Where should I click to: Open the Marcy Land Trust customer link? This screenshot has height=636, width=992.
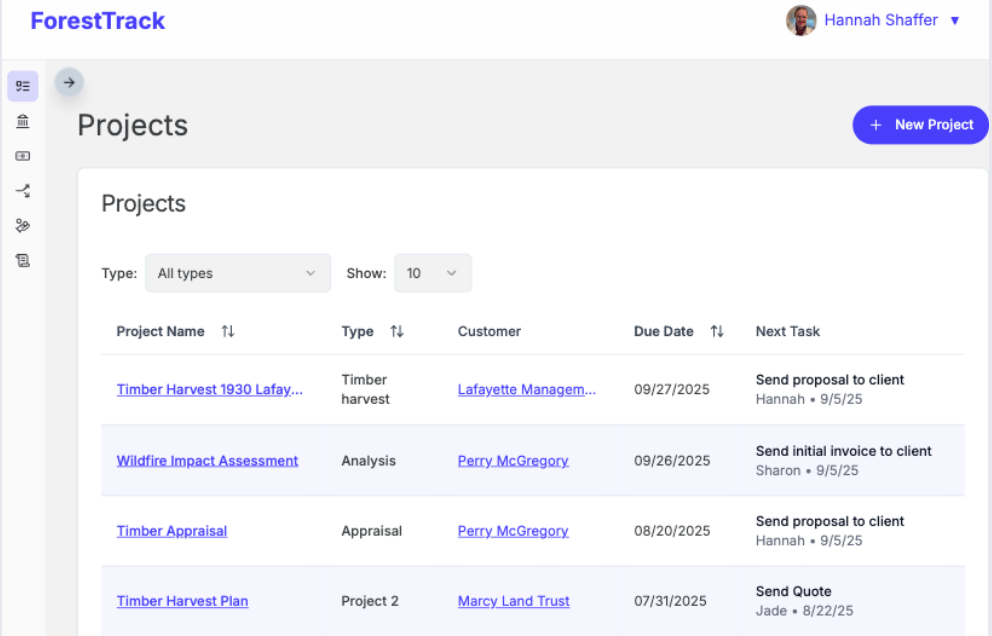coord(513,601)
